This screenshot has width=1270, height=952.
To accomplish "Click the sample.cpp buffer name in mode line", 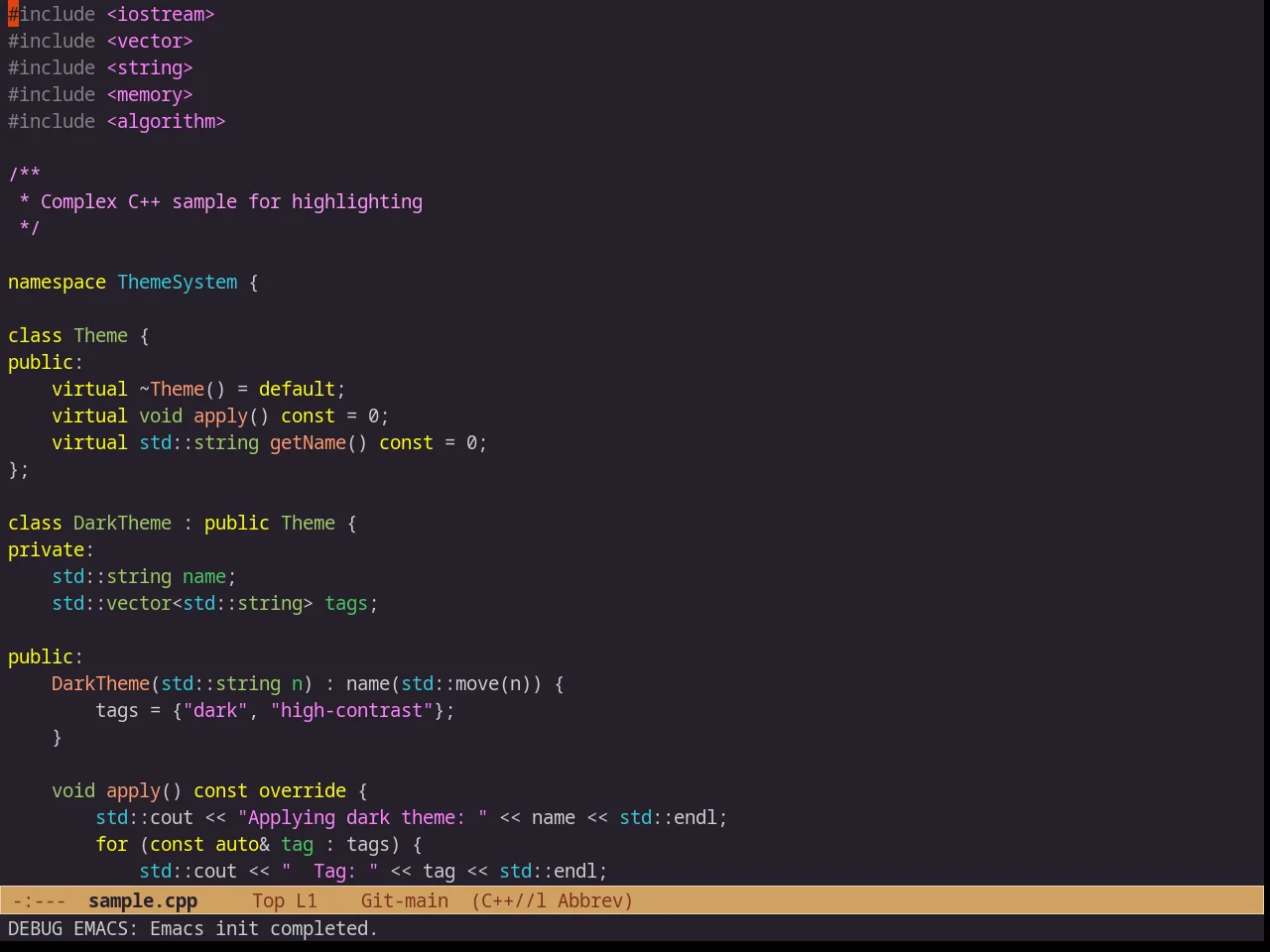I will coord(143,900).
